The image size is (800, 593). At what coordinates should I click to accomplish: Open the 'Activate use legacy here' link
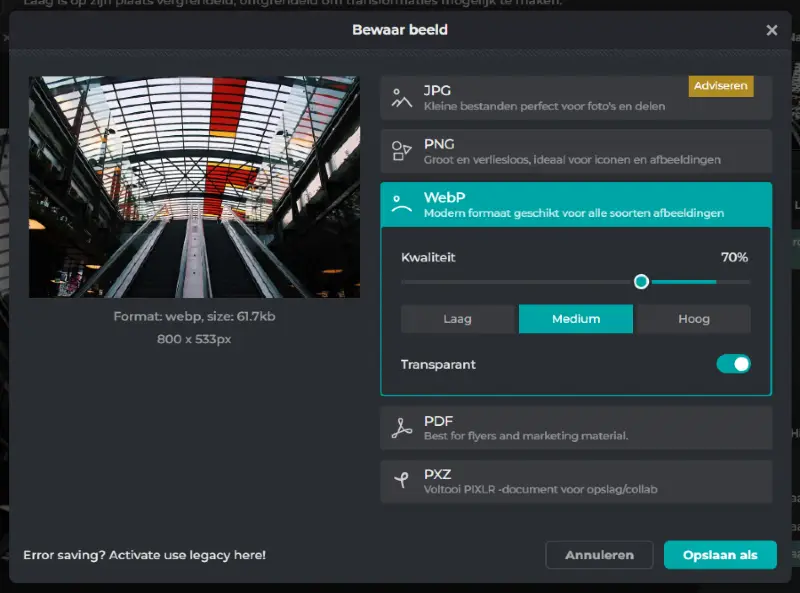click(x=145, y=554)
